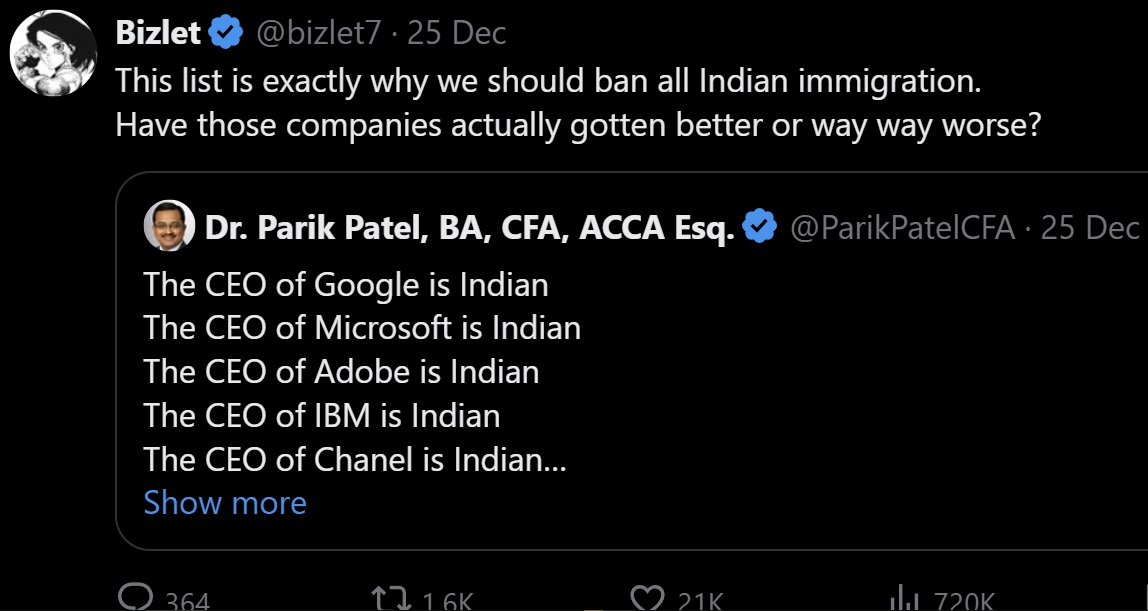Click the 21K likes count

pyautogui.click(x=700, y=602)
